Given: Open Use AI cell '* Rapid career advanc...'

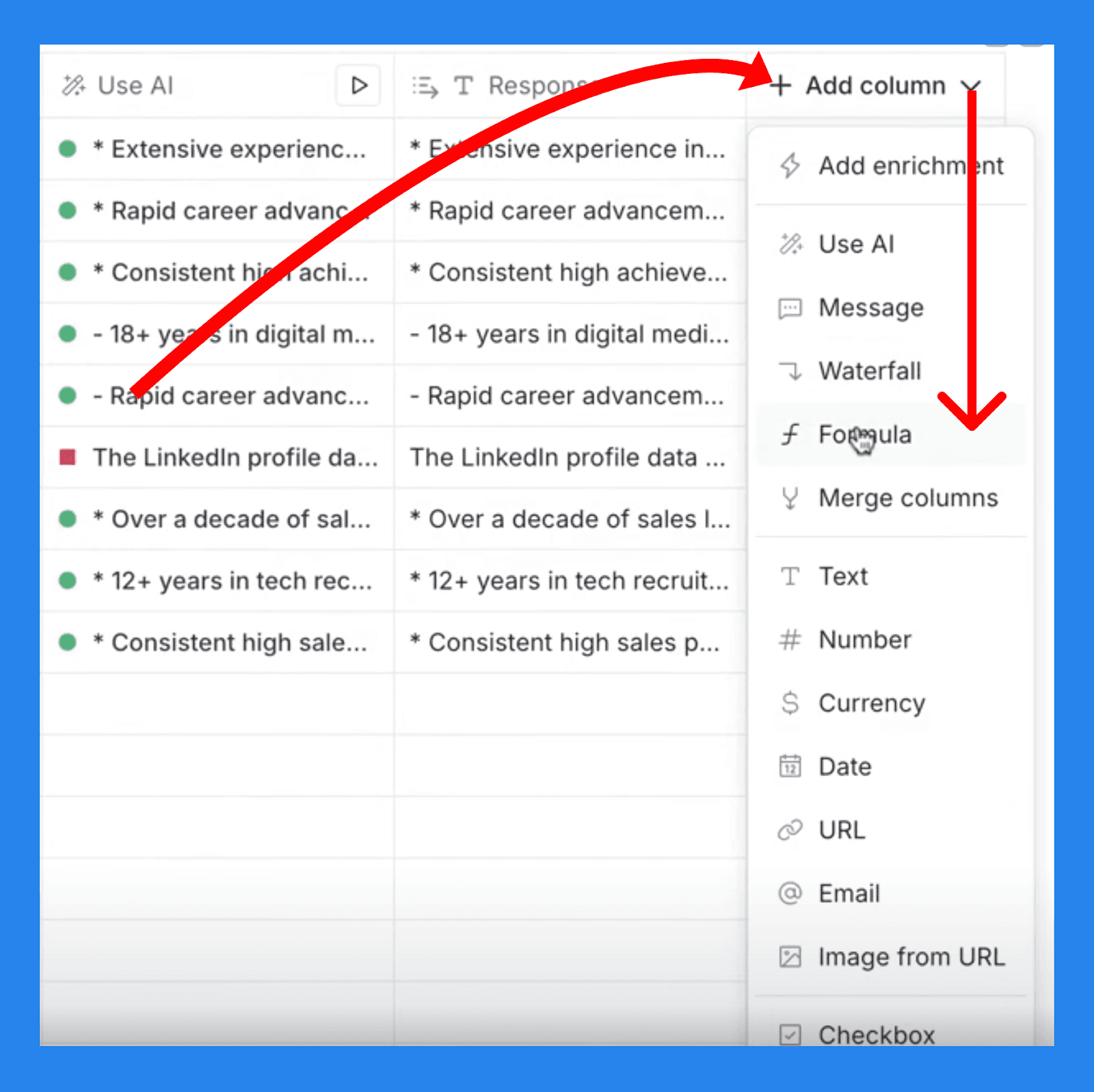Looking at the screenshot, I should click(217, 211).
